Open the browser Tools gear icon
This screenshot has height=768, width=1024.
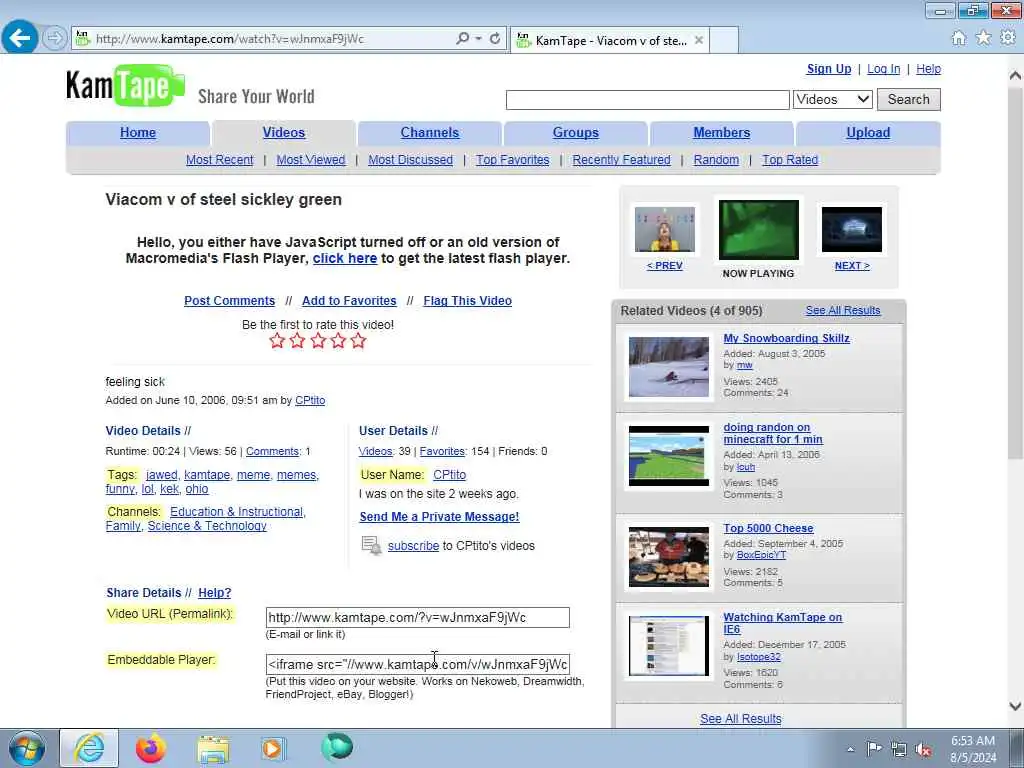tap(1008, 38)
